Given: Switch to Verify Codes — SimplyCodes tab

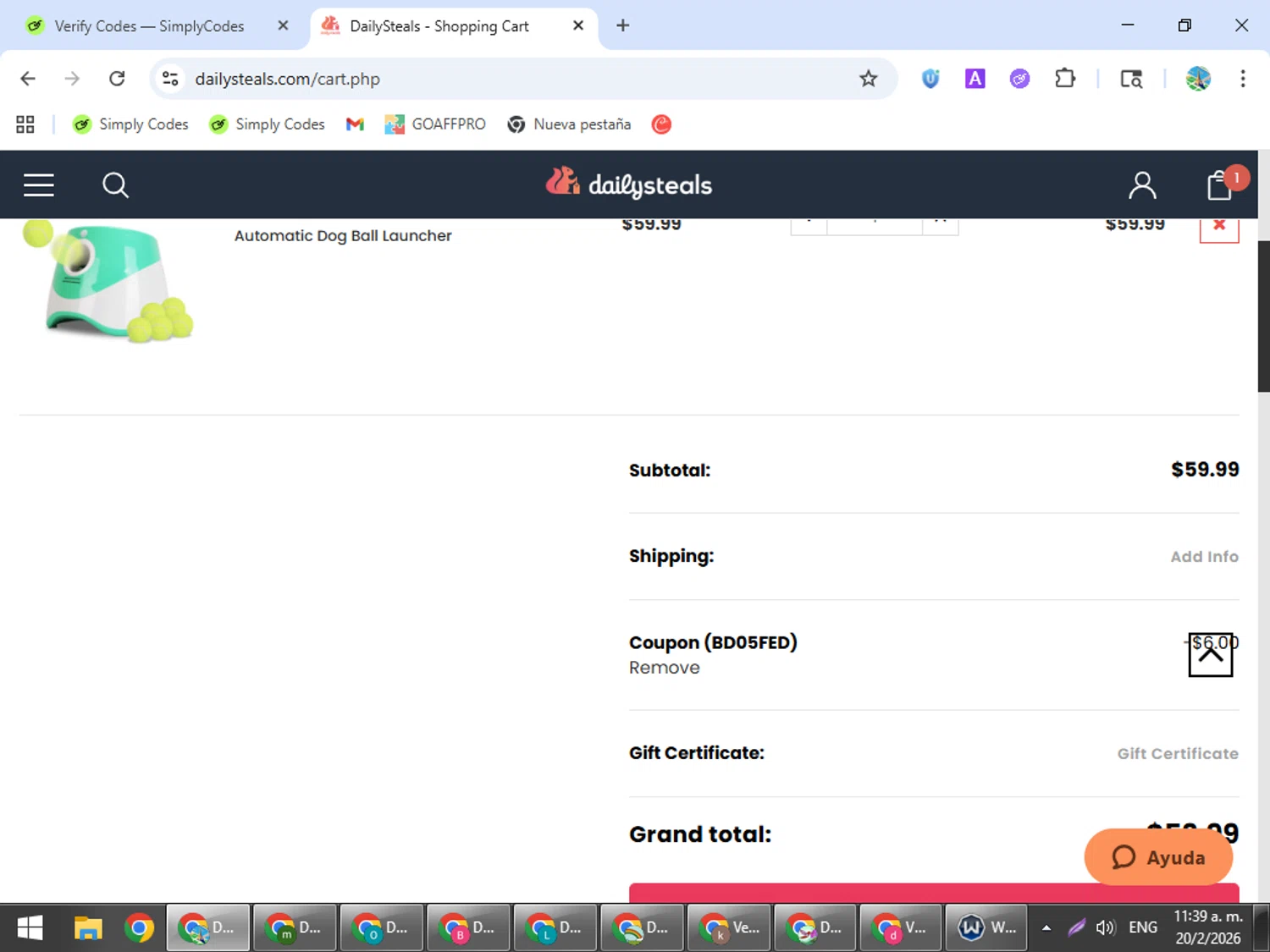Looking at the screenshot, I should click(149, 26).
